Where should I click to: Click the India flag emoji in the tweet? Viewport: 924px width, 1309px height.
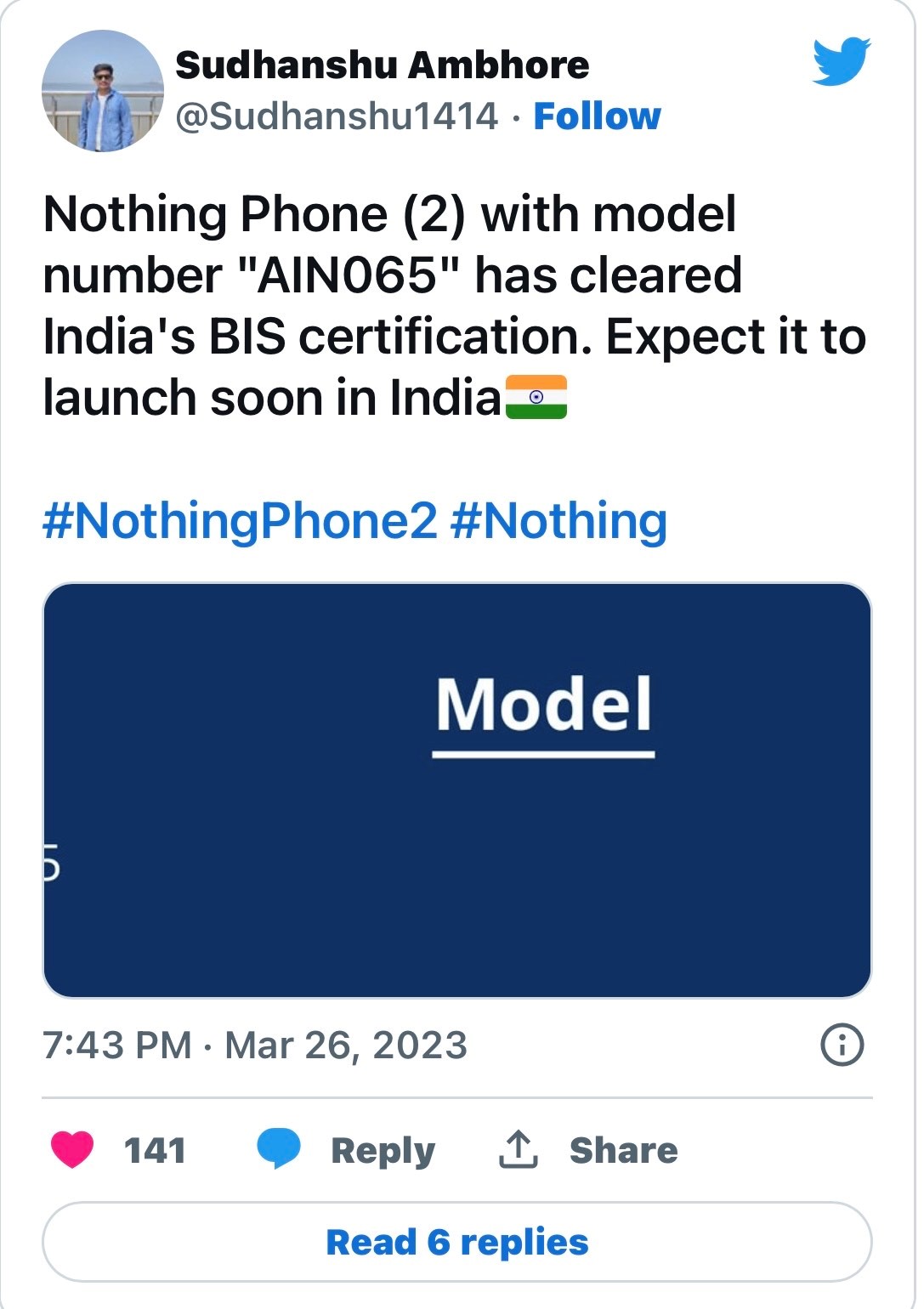click(536, 397)
